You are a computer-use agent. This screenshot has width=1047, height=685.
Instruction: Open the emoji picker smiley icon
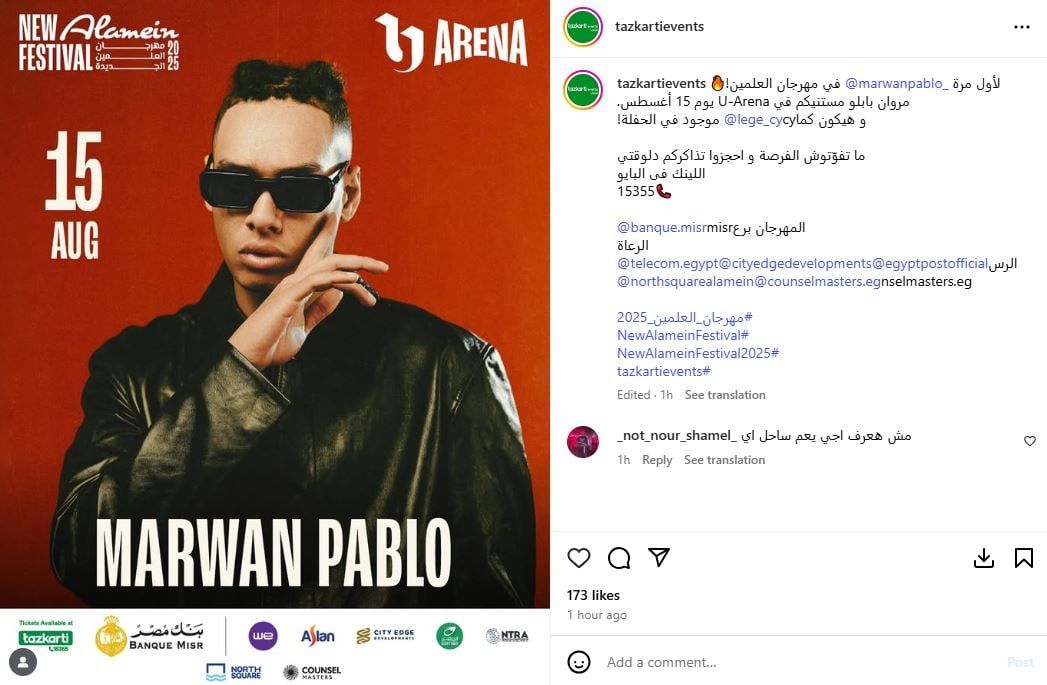click(578, 662)
